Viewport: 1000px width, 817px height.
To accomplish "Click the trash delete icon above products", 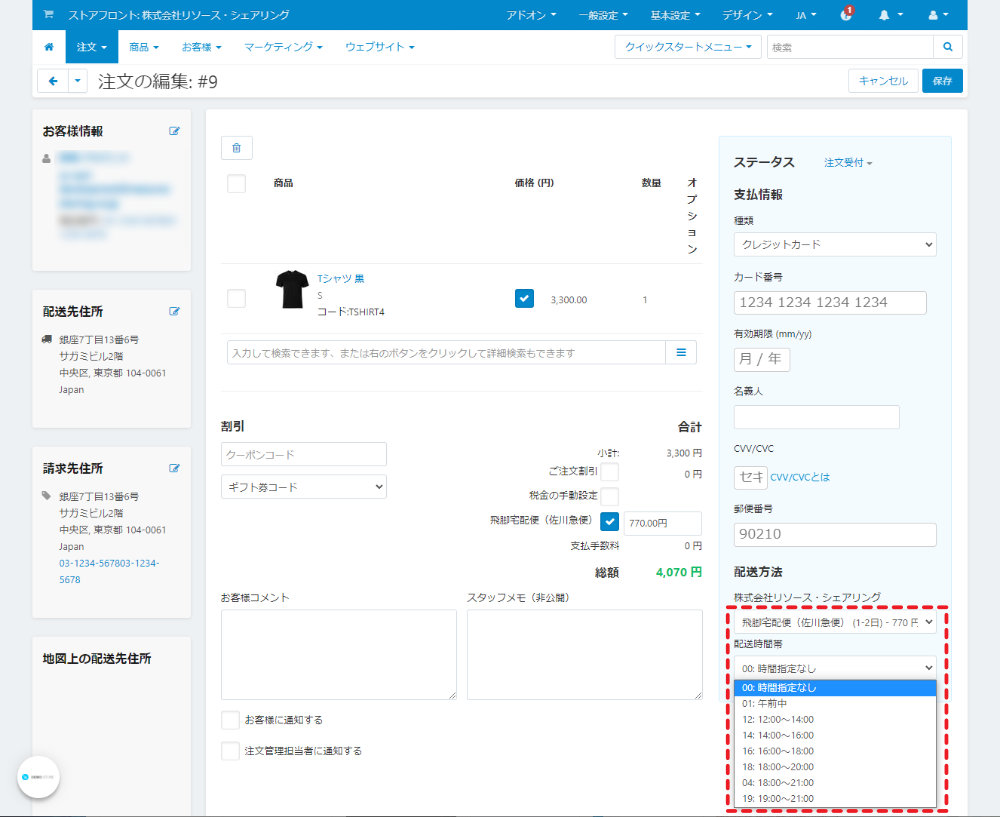I will click(x=237, y=148).
